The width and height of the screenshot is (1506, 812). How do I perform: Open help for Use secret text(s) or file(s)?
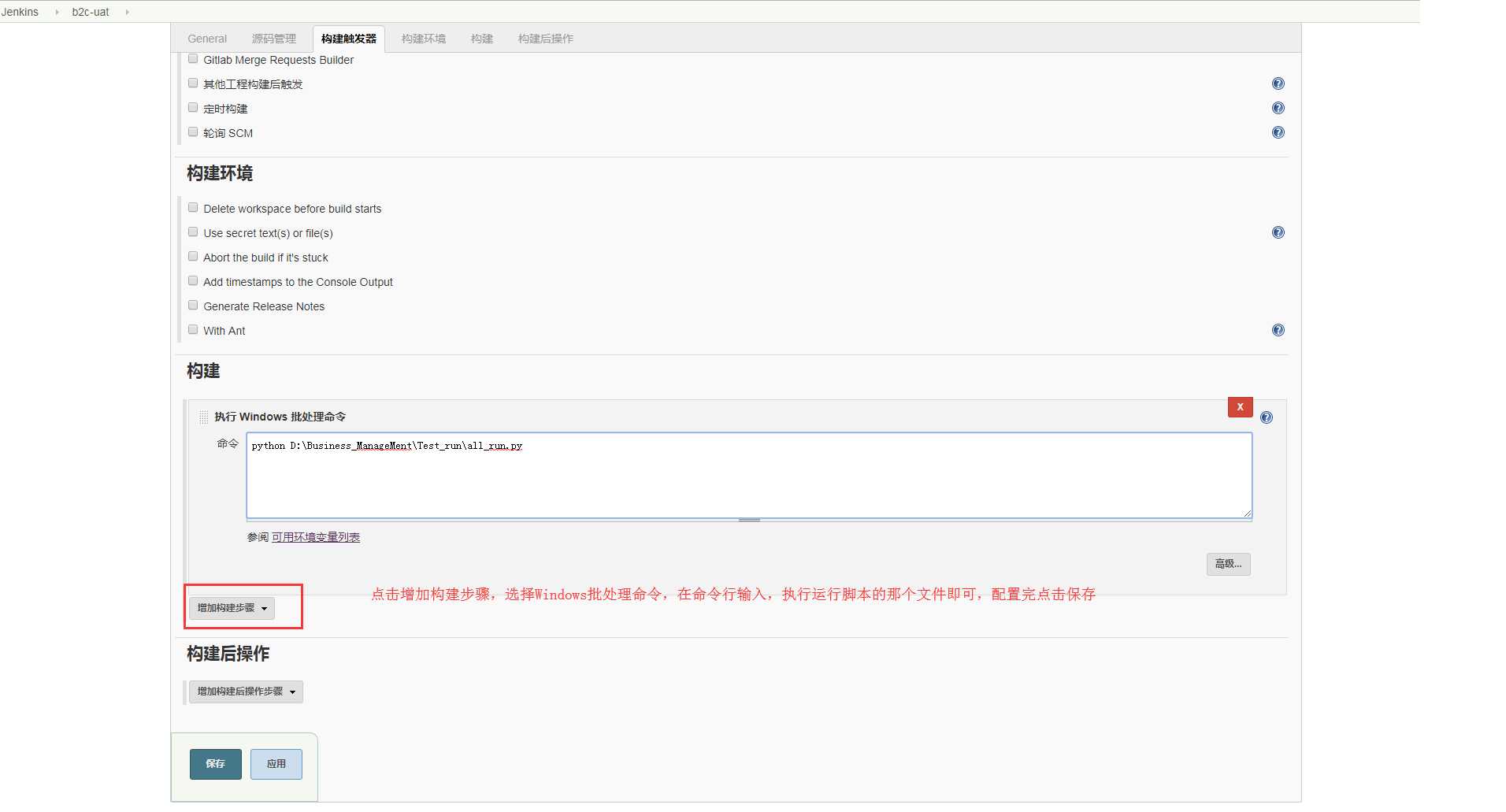1278,232
